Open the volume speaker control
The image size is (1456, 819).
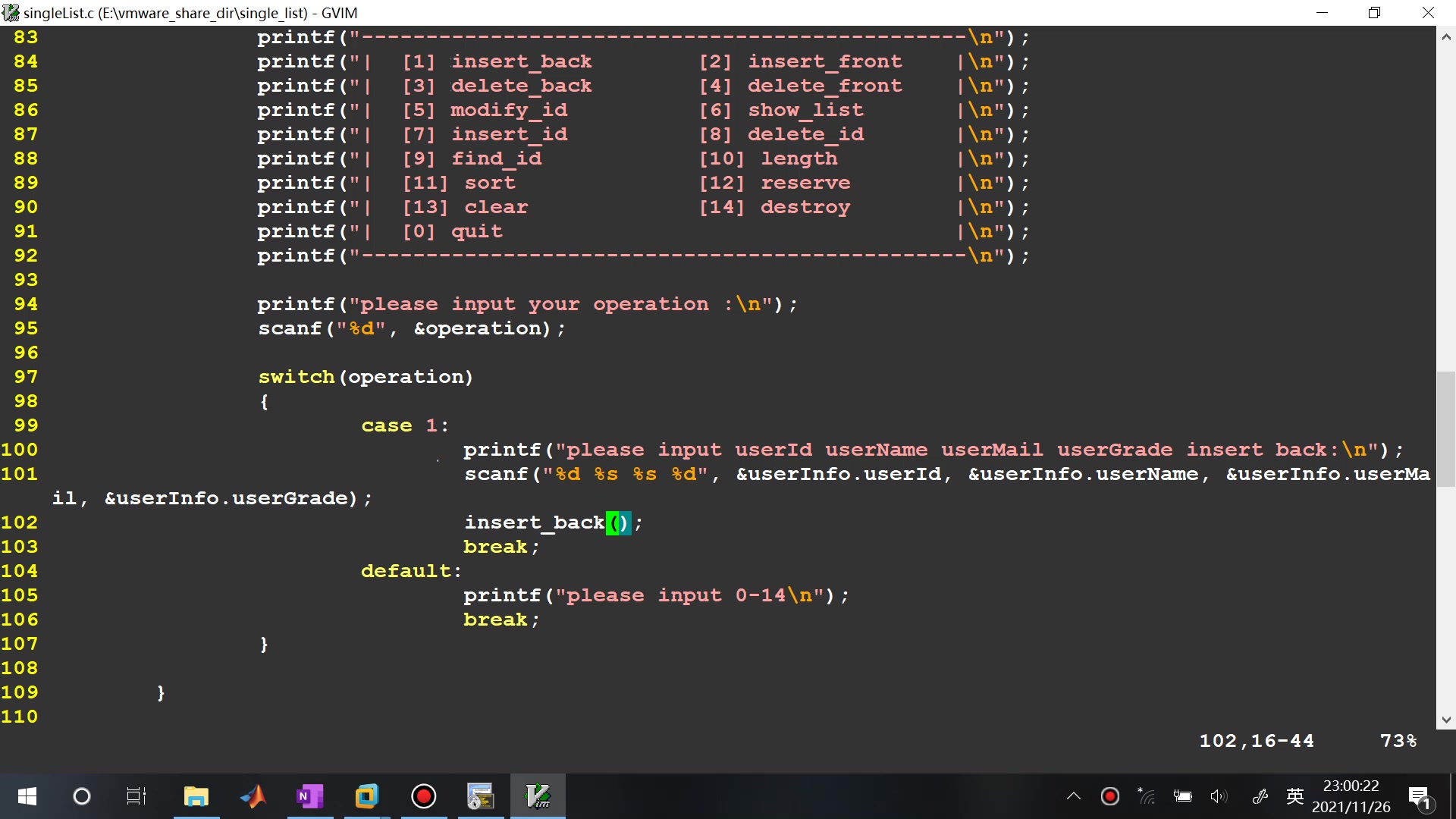pos(1219,796)
